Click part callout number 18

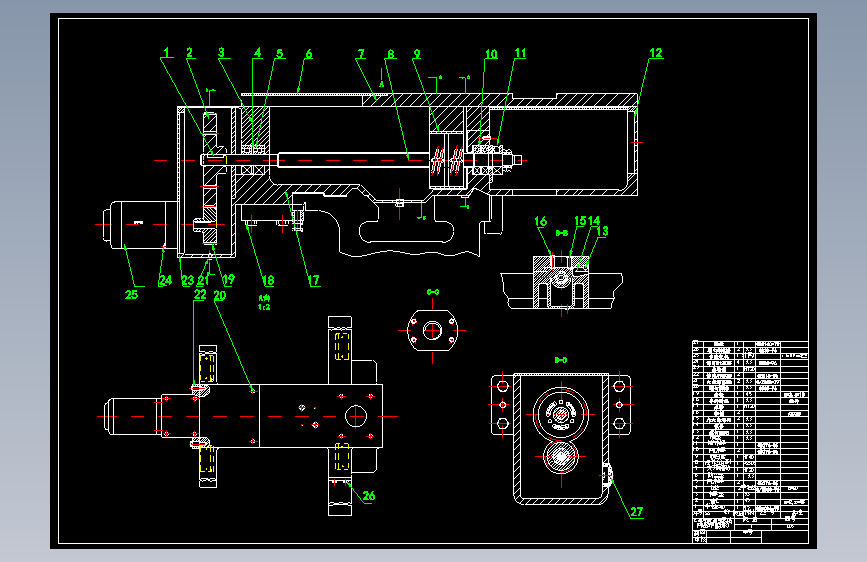point(268,280)
